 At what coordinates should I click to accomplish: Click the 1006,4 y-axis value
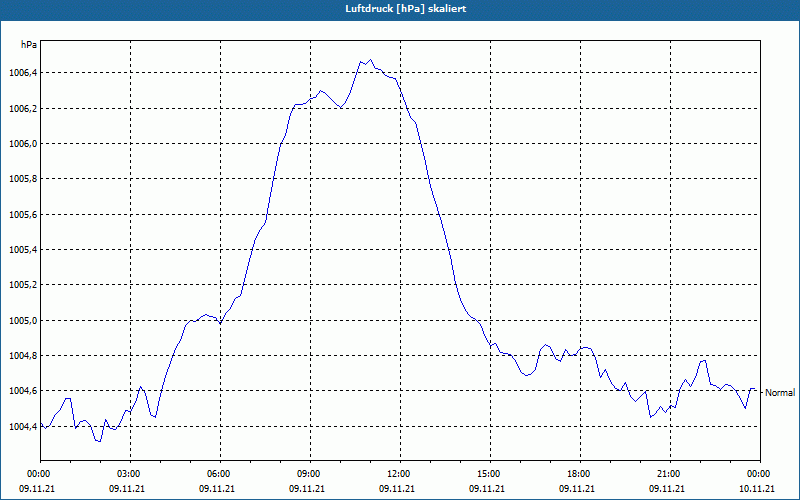23,73
